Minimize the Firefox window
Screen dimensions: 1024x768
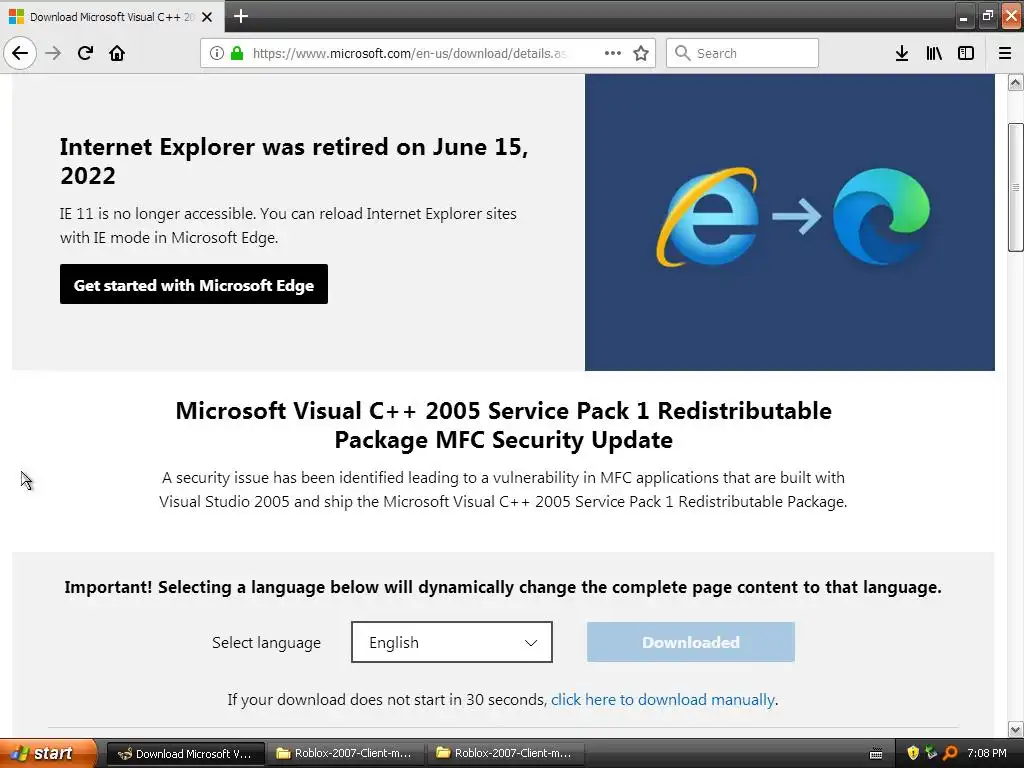click(x=963, y=17)
